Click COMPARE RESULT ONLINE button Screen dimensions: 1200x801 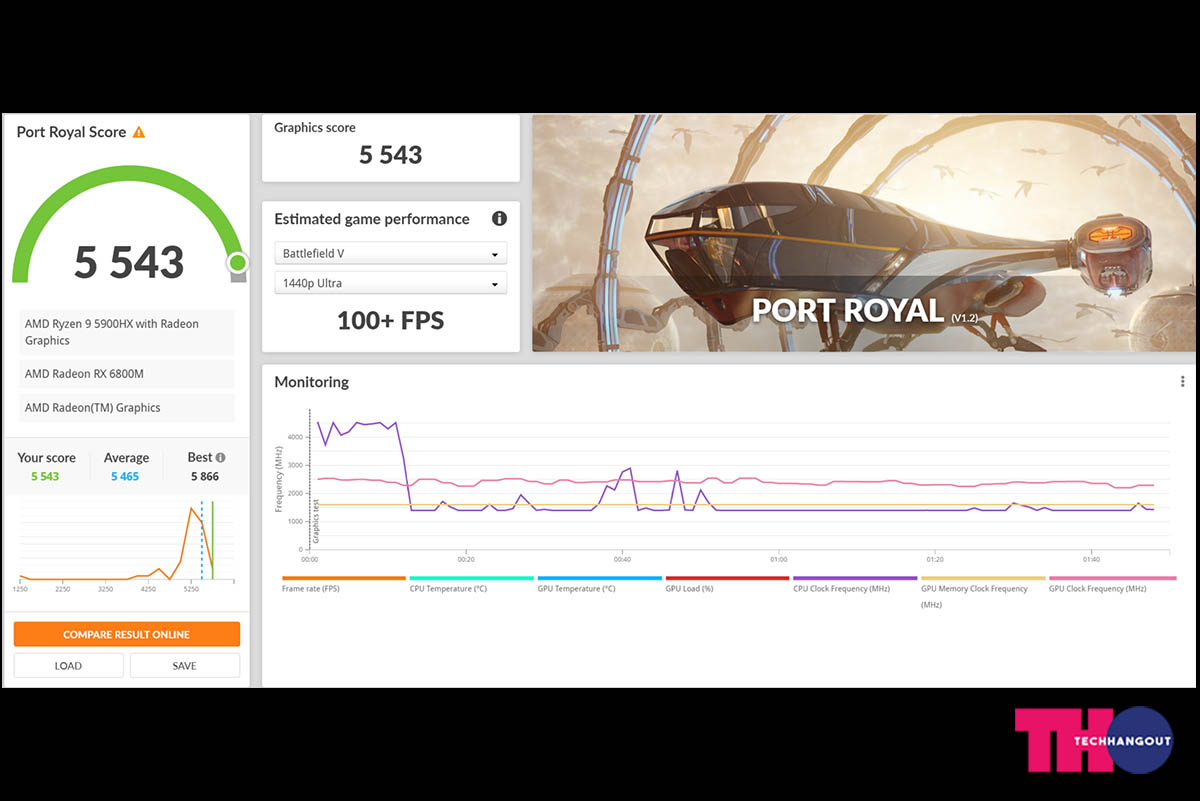(127, 634)
